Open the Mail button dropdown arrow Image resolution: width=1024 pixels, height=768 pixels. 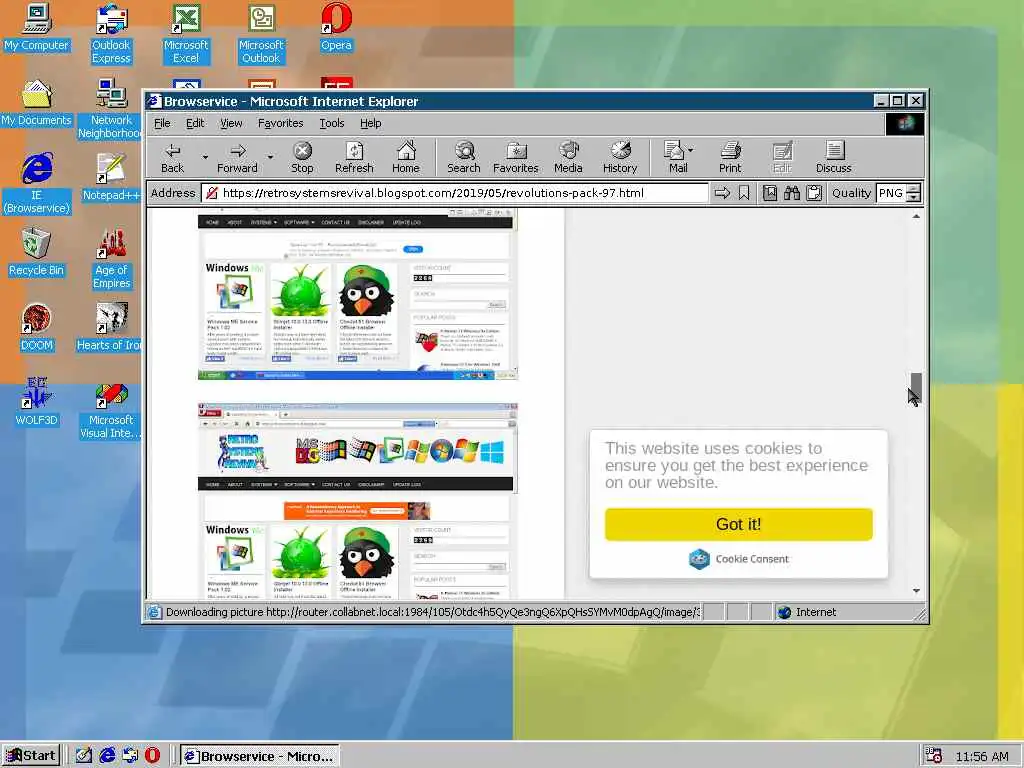coord(691,150)
